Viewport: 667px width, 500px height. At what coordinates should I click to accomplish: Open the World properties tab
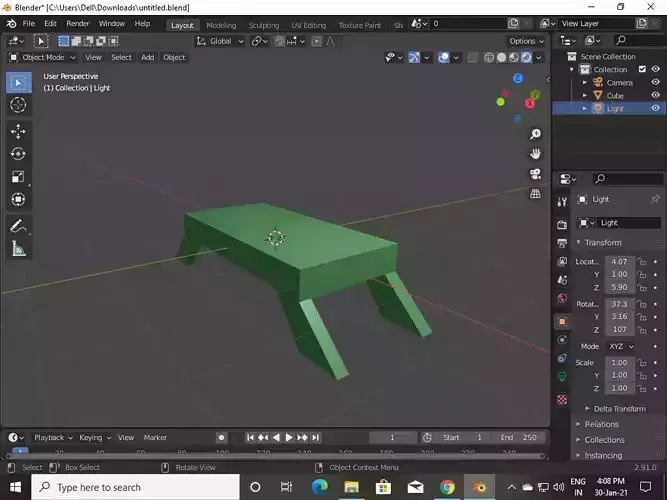tap(562, 298)
